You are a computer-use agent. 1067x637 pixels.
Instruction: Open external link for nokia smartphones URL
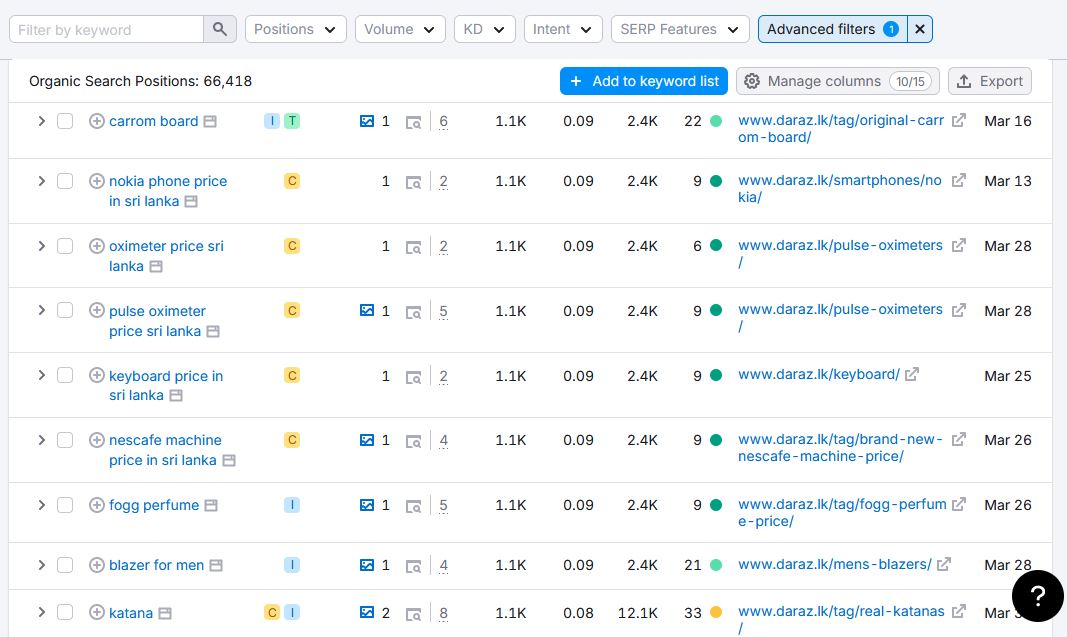pyautogui.click(x=958, y=181)
